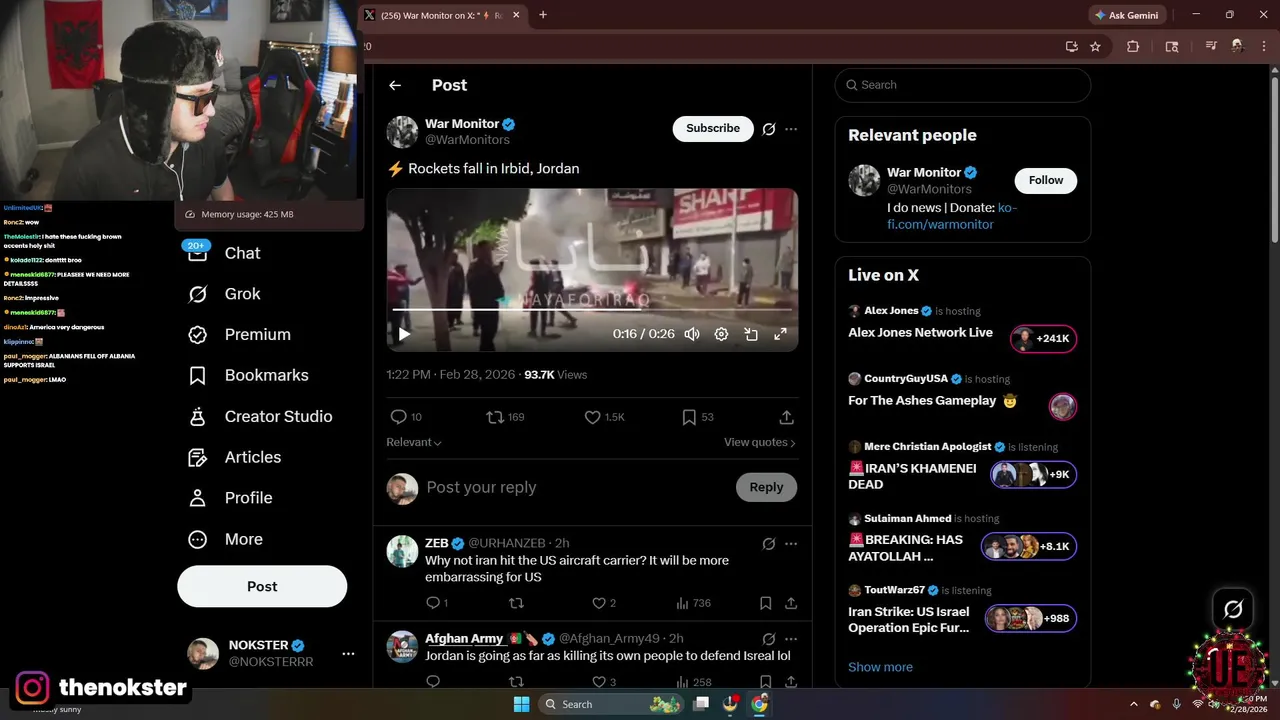Go to Profile page
This screenshot has height=720, width=1280.
pyautogui.click(x=230, y=498)
